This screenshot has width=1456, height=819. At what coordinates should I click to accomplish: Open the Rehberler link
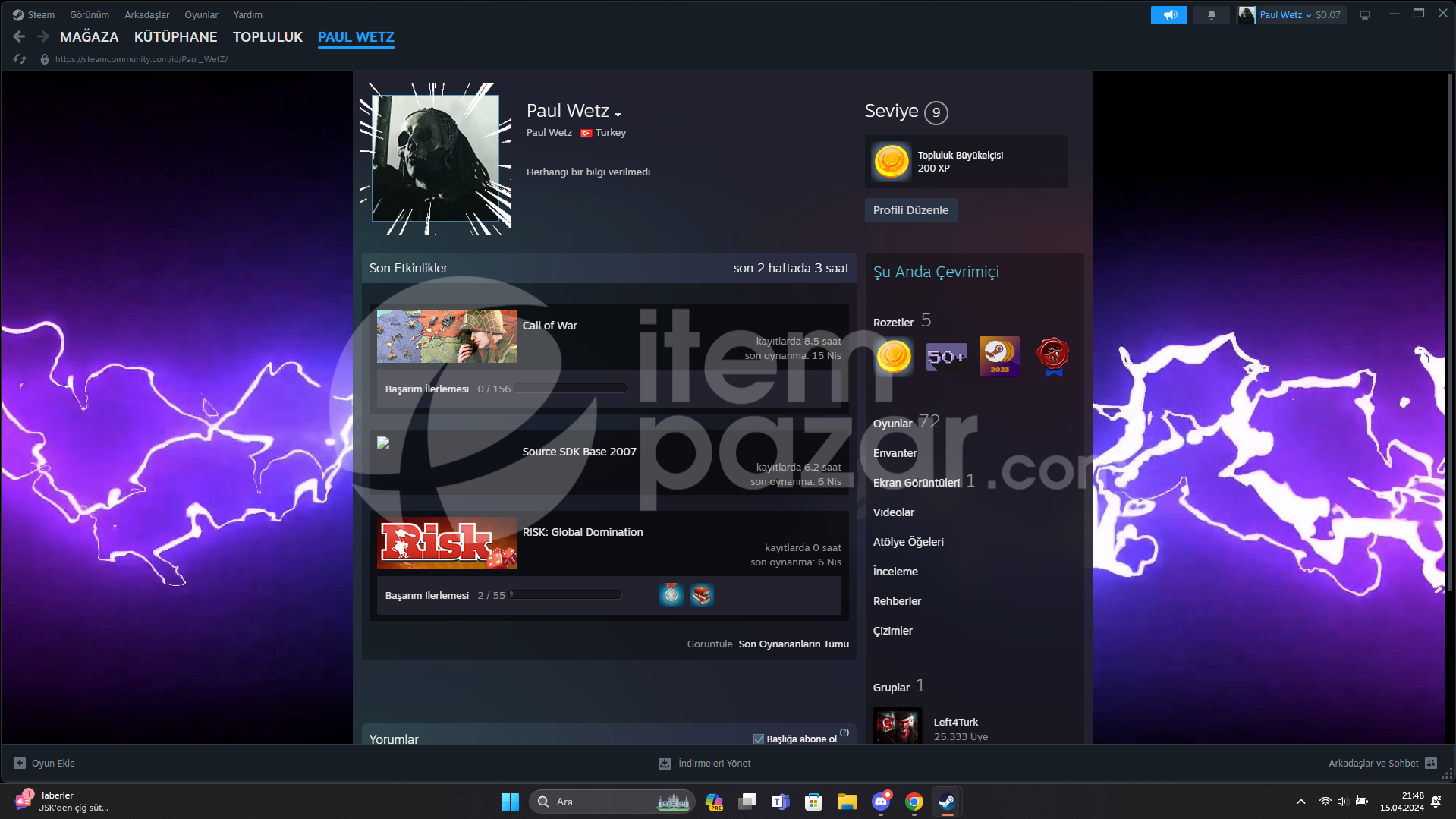tap(898, 601)
